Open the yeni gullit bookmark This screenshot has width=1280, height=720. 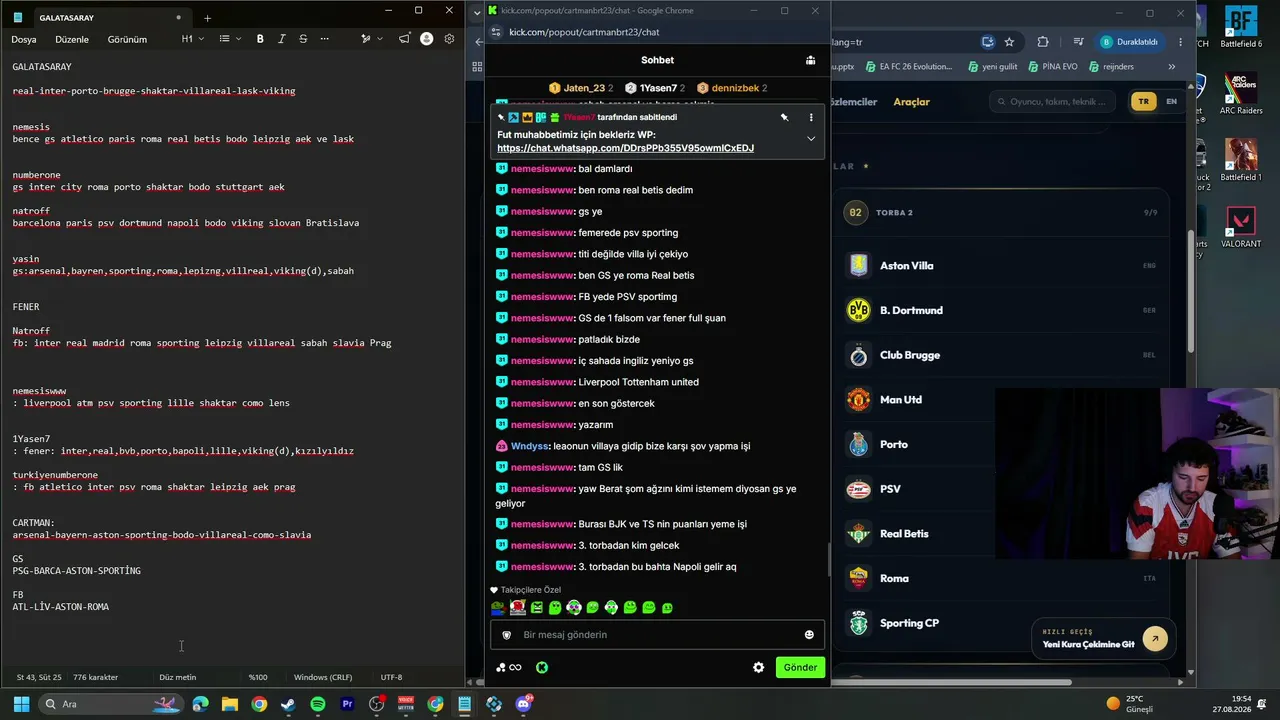(x=992, y=67)
